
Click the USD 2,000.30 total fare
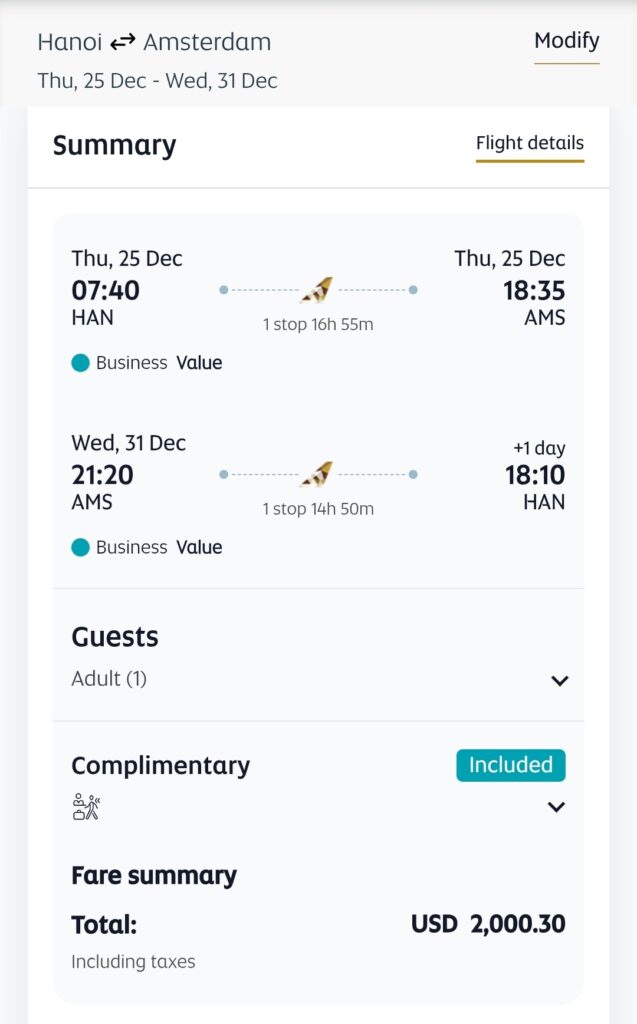click(488, 924)
